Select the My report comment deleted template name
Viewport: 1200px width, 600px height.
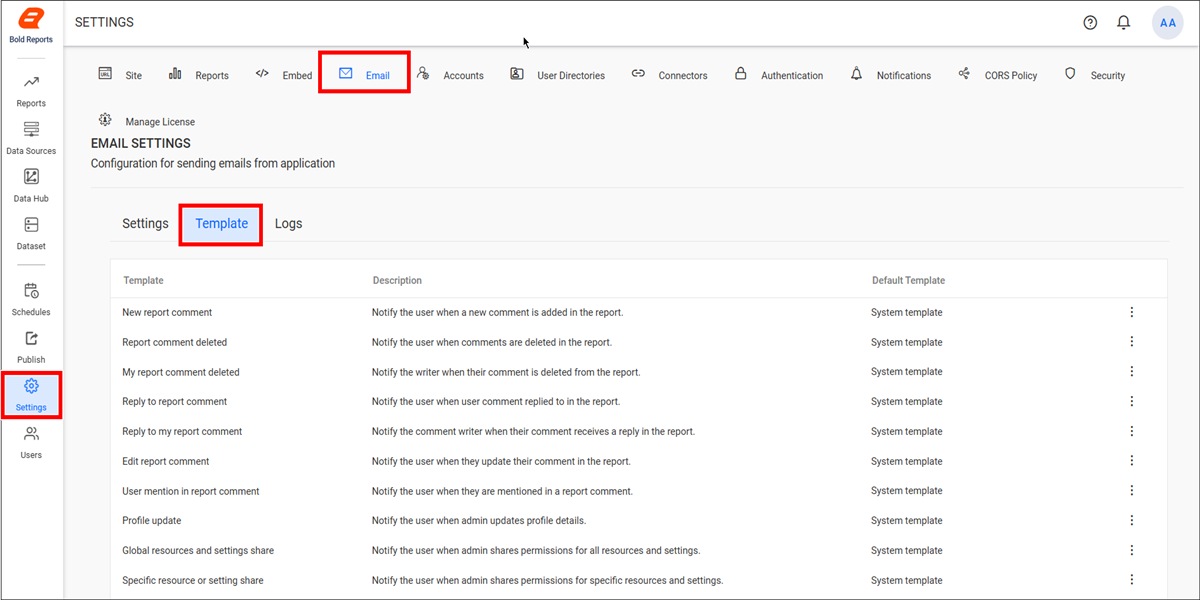181,372
